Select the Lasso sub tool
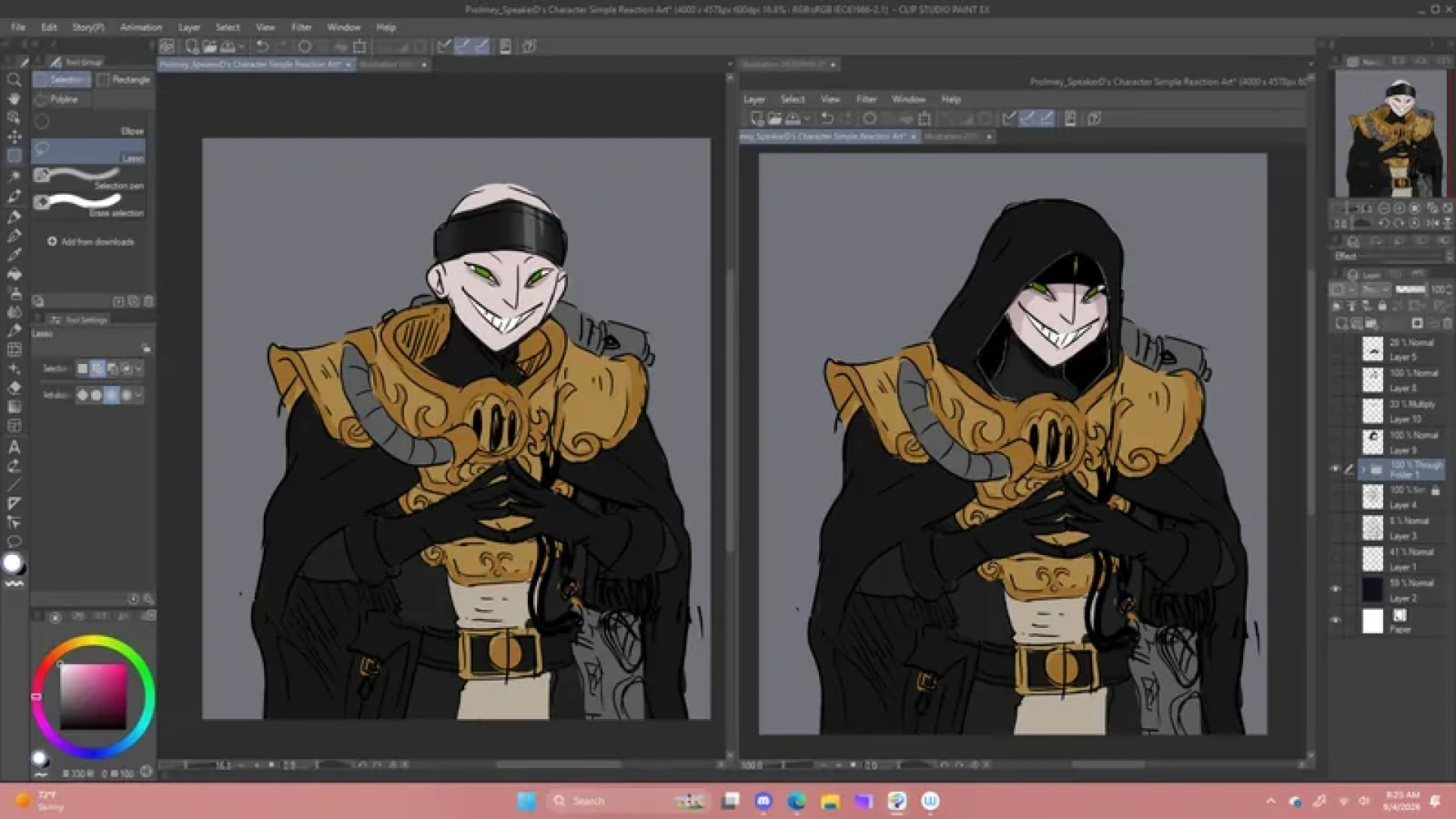 point(89,151)
